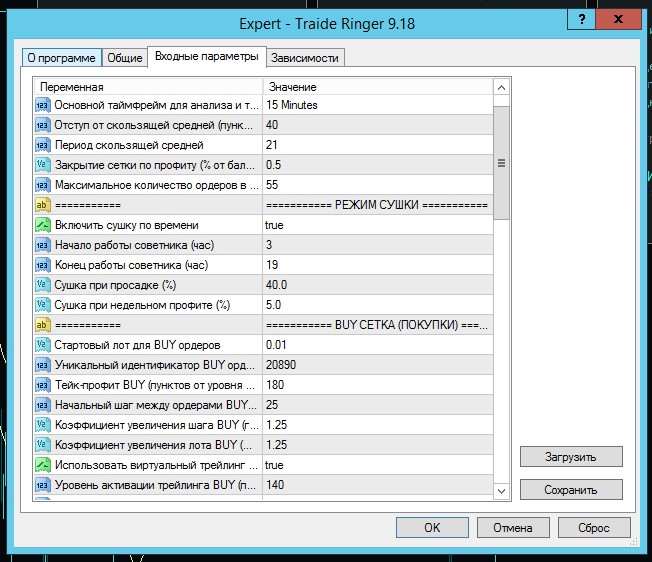The width and height of the screenshot is (652, 562).
Task: Click the value 5.0 of Сушка при недельном профите
Action: click(x=274, y=305)
